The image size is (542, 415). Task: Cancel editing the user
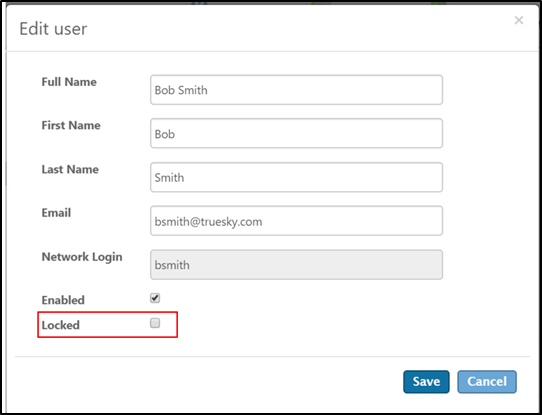point(487,381)
